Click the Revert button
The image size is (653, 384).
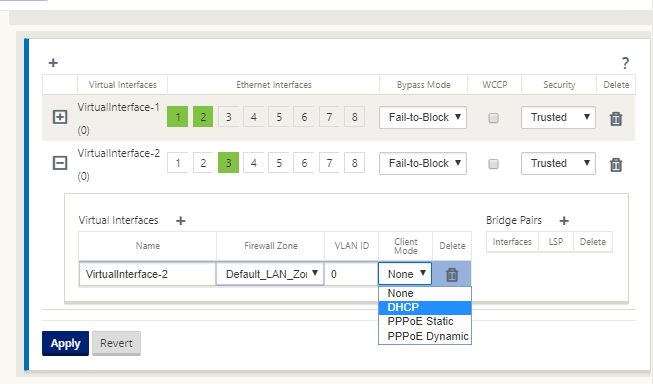coord(117,344)
